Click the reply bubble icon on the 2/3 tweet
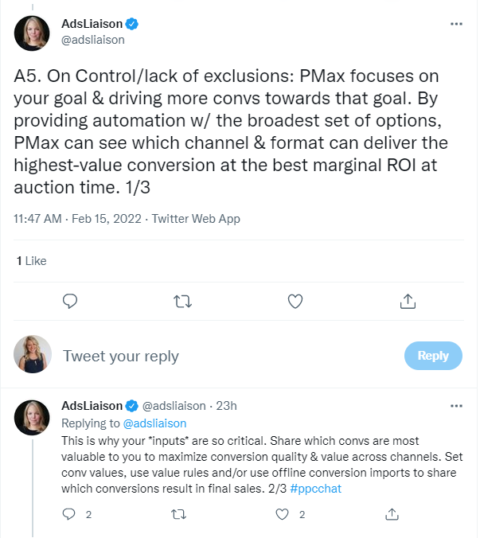 point(69,514)
